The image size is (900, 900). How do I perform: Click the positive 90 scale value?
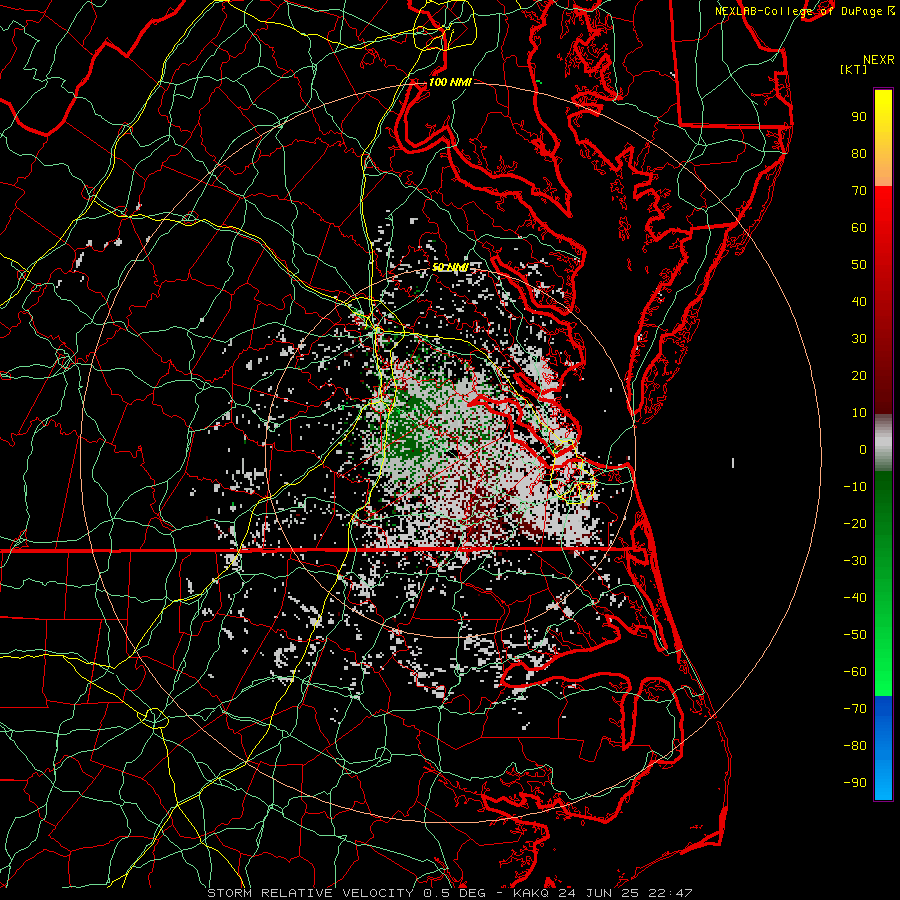click(859, 117)
